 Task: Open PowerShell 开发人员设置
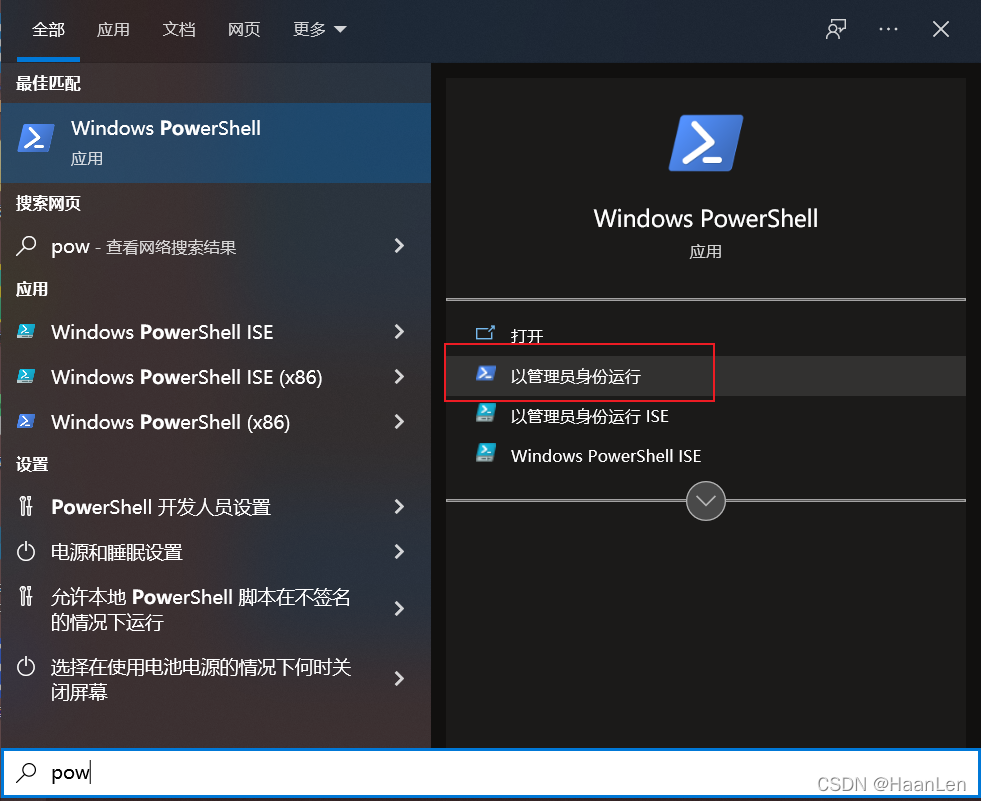[161, 507]
